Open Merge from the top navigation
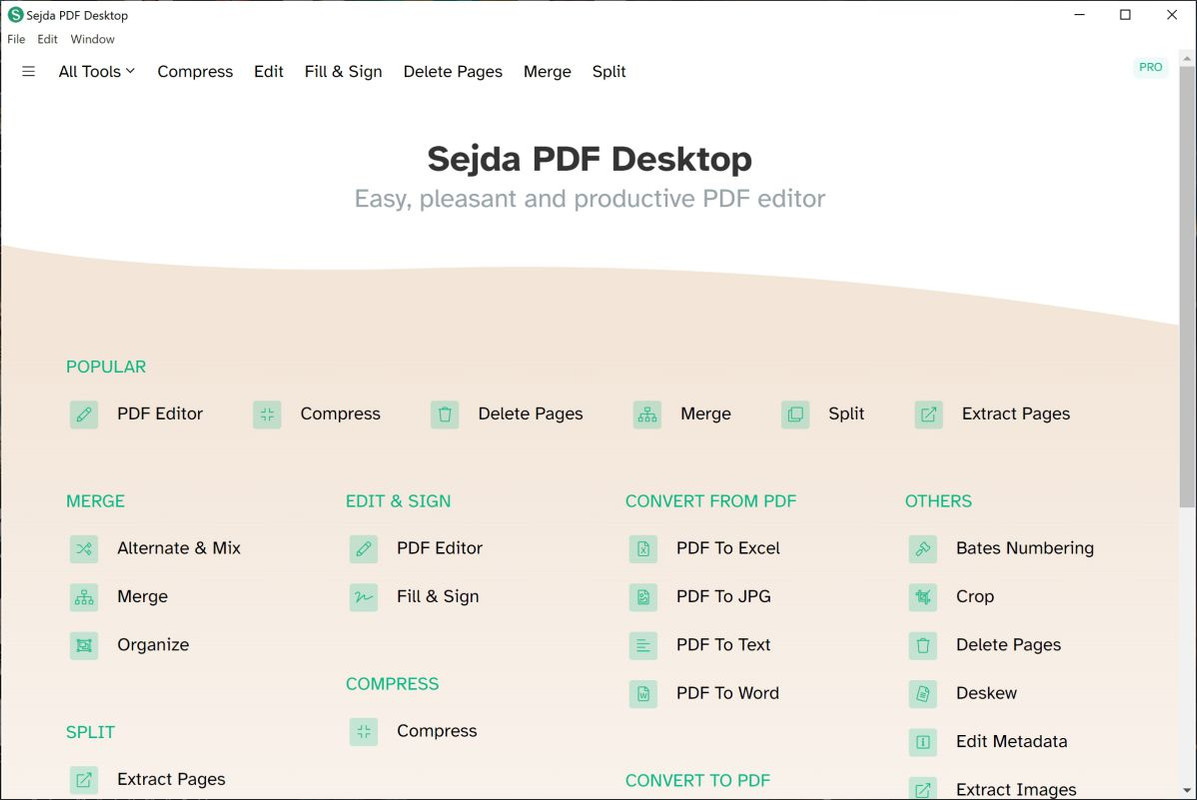Screen dimensions: 1197x800 (547, 72)
